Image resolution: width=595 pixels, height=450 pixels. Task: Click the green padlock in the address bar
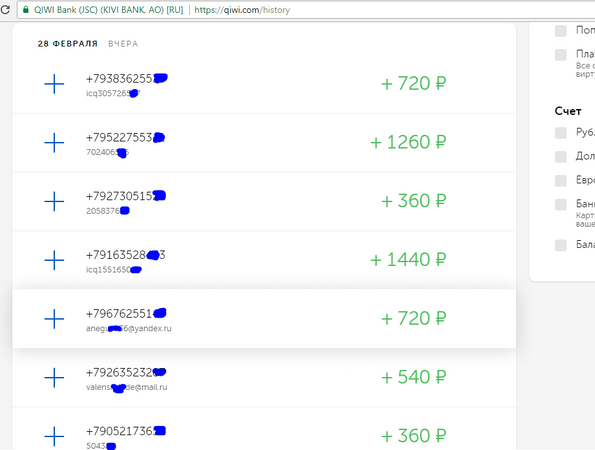coord(26,9)
